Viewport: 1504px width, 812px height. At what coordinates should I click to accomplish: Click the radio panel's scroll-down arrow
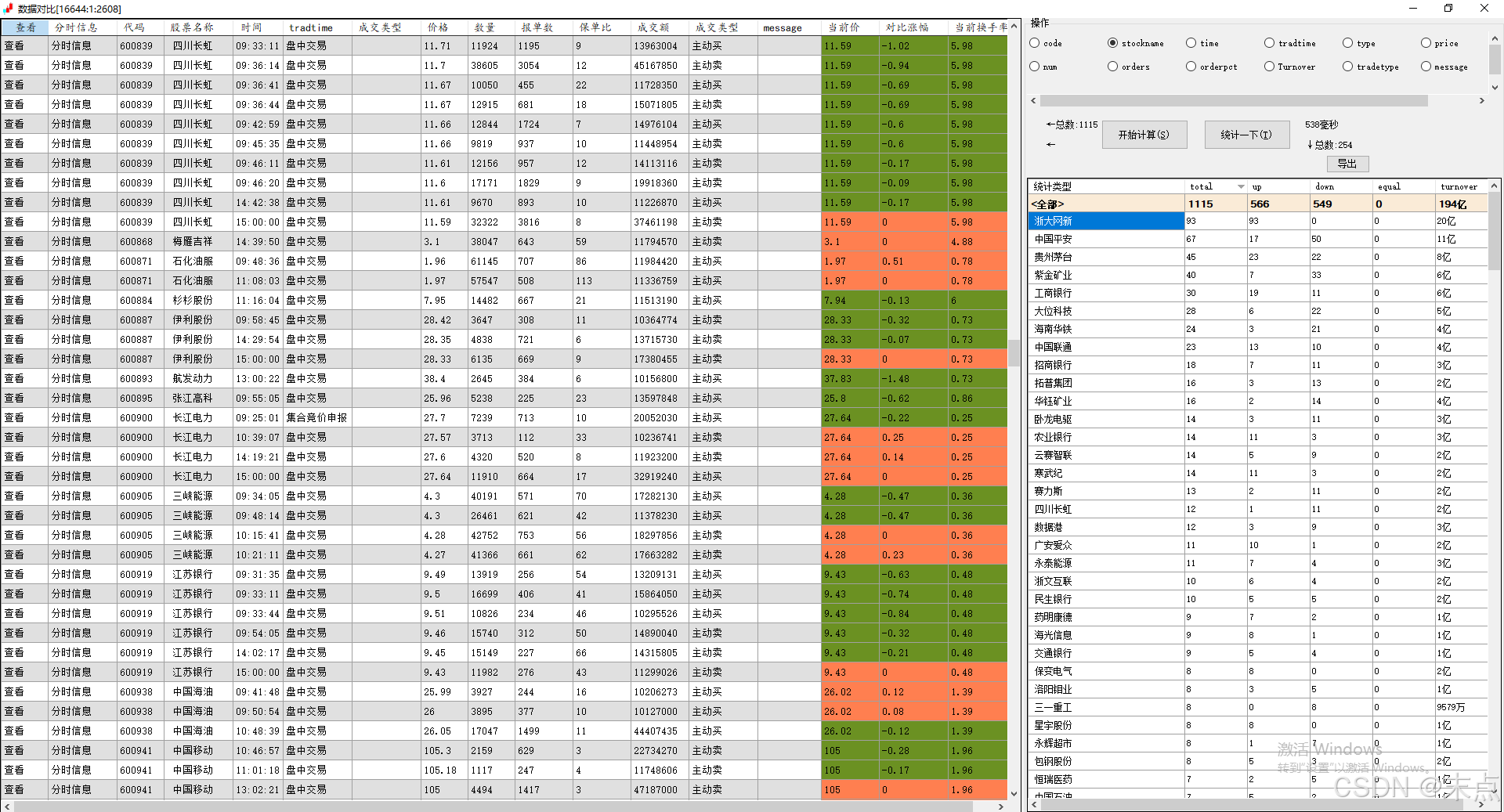point(1495,88)
